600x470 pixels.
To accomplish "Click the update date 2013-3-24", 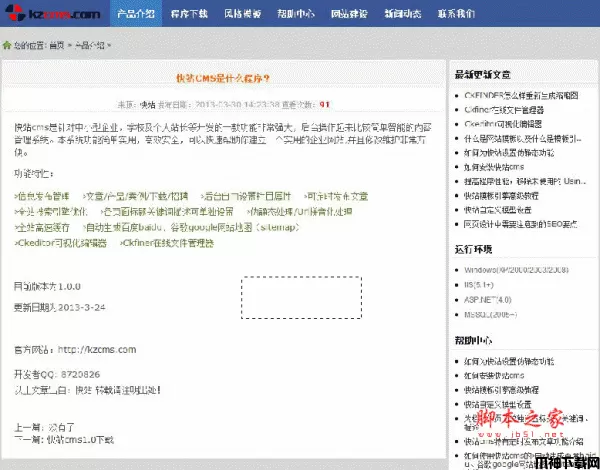I will click(x=82, y=307).
